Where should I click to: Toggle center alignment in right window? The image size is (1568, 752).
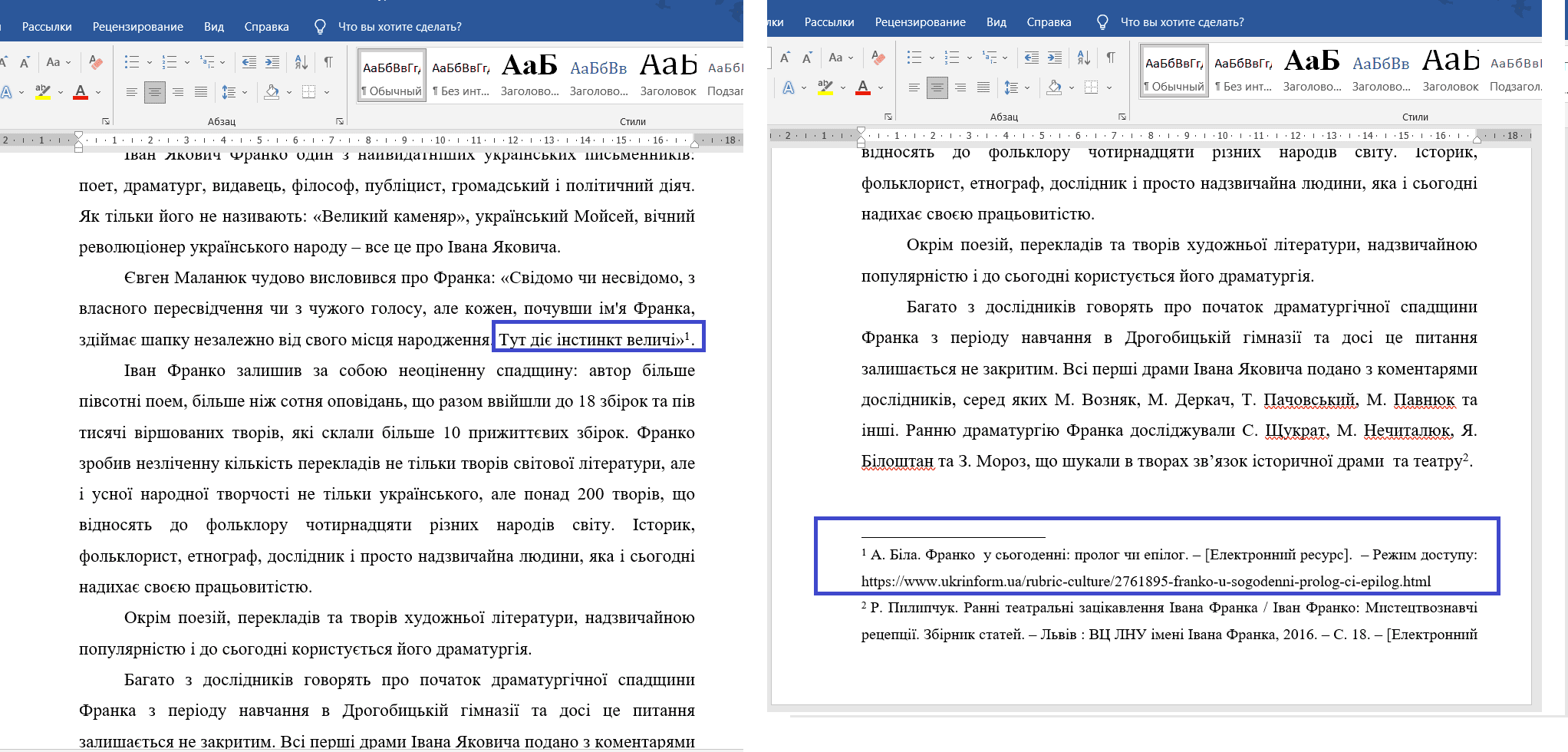click(937, 88)
